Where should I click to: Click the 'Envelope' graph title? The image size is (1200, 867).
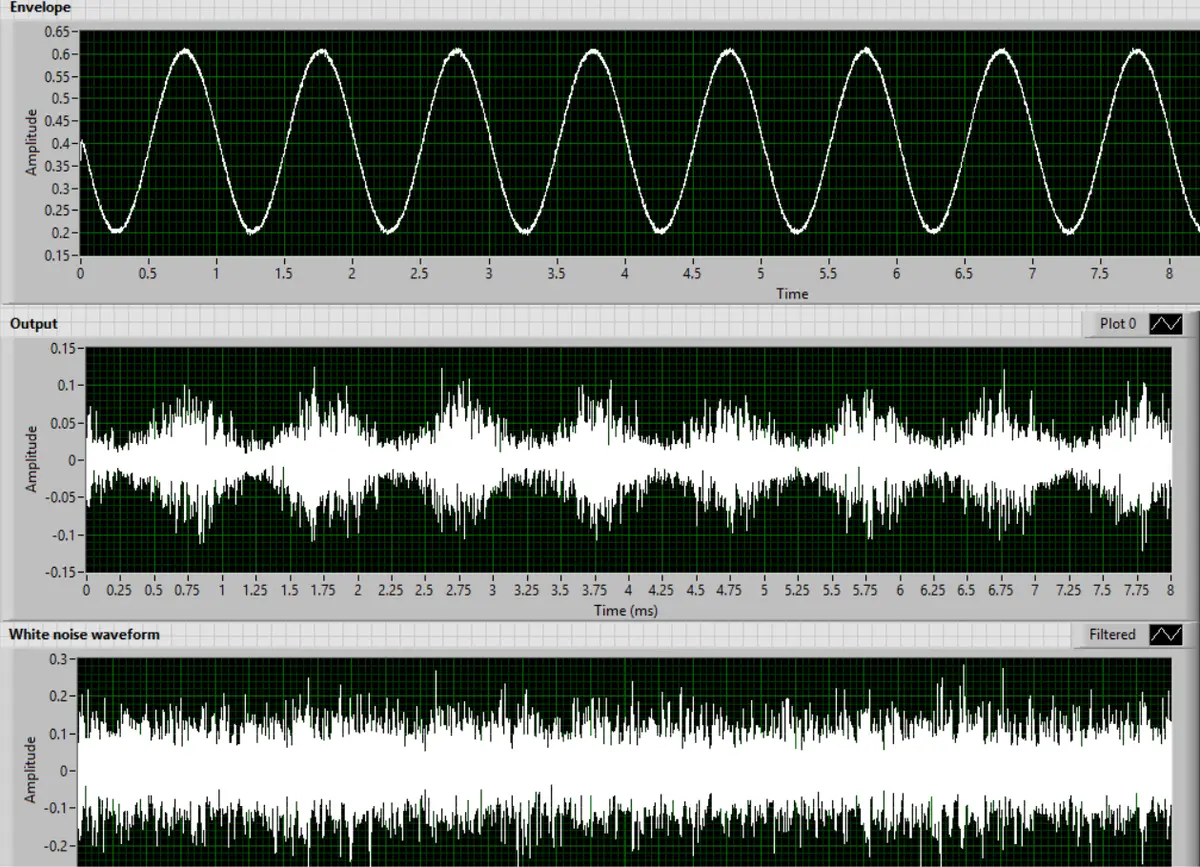(x=40, y=8)
